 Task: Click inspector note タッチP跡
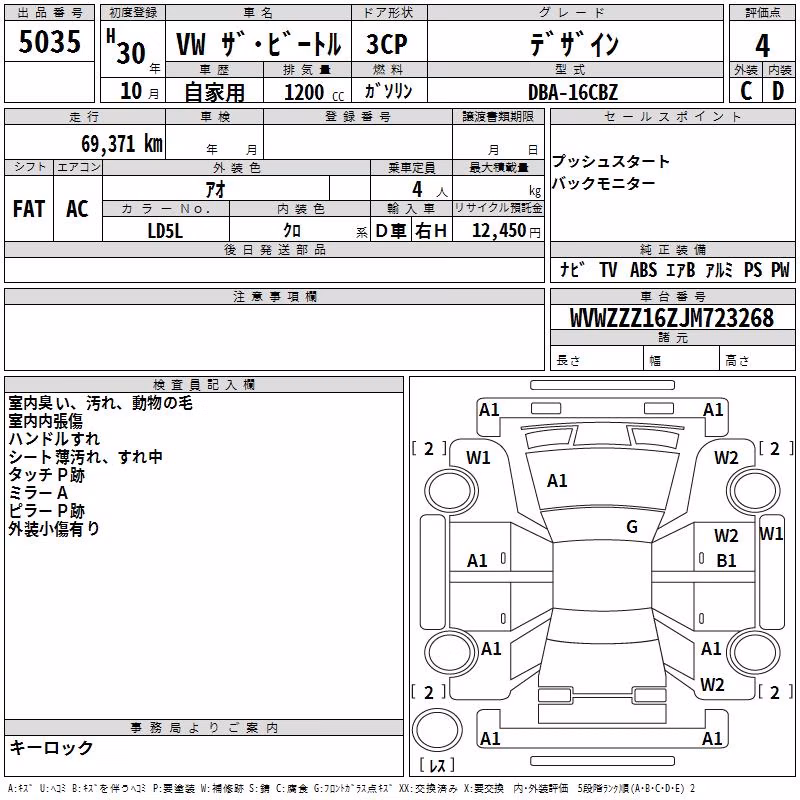[46, 475]
